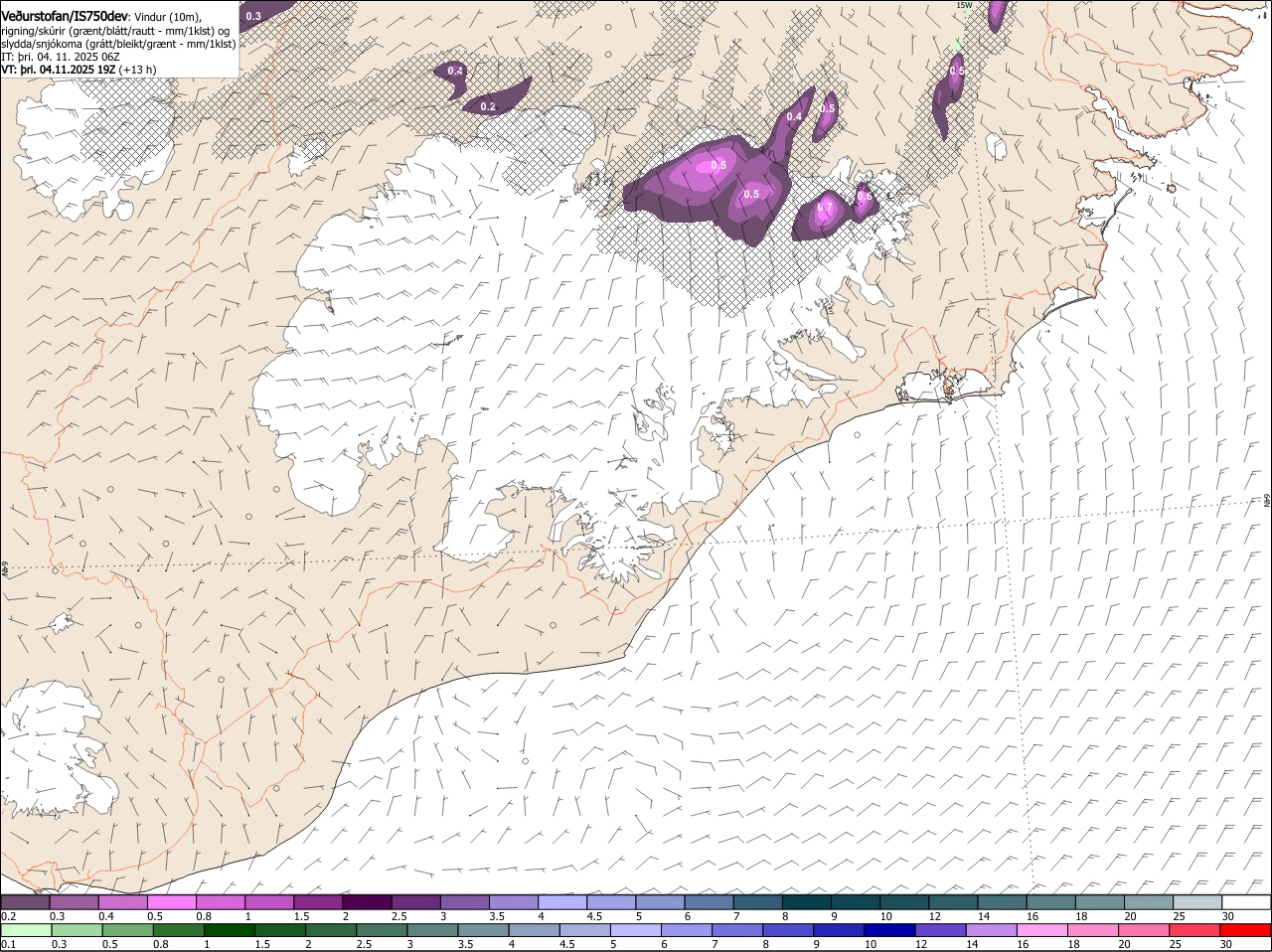
Task: Click the '0.2' label under the top legend row
Action: click(8, 915)
